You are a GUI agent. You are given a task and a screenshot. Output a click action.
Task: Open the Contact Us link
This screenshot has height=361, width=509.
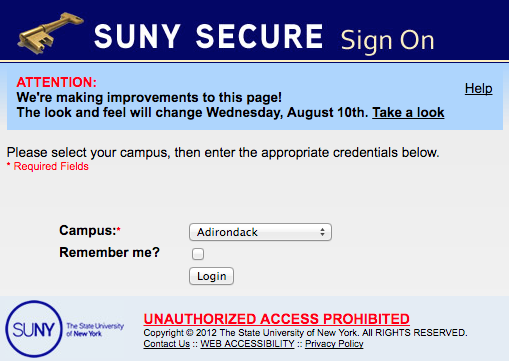[x=167, y=344]
